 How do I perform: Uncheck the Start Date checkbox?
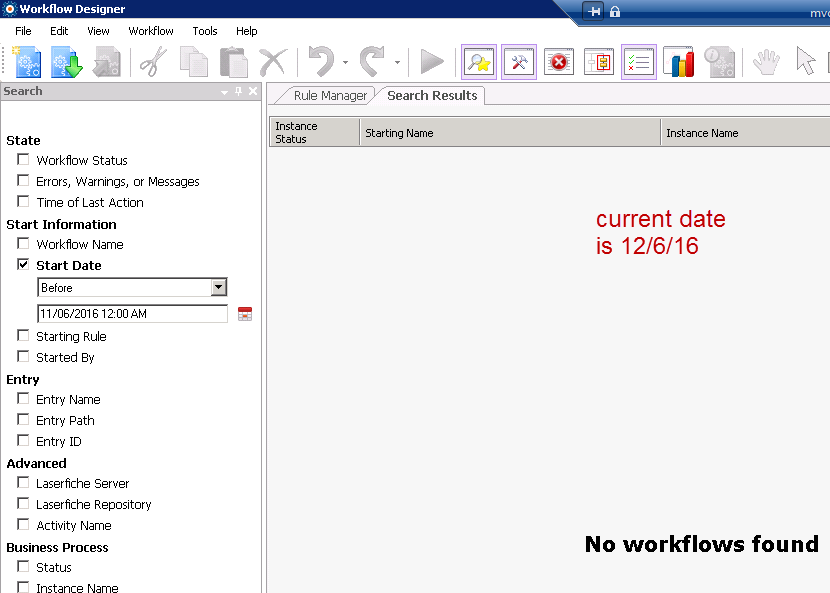click(23, 265)
